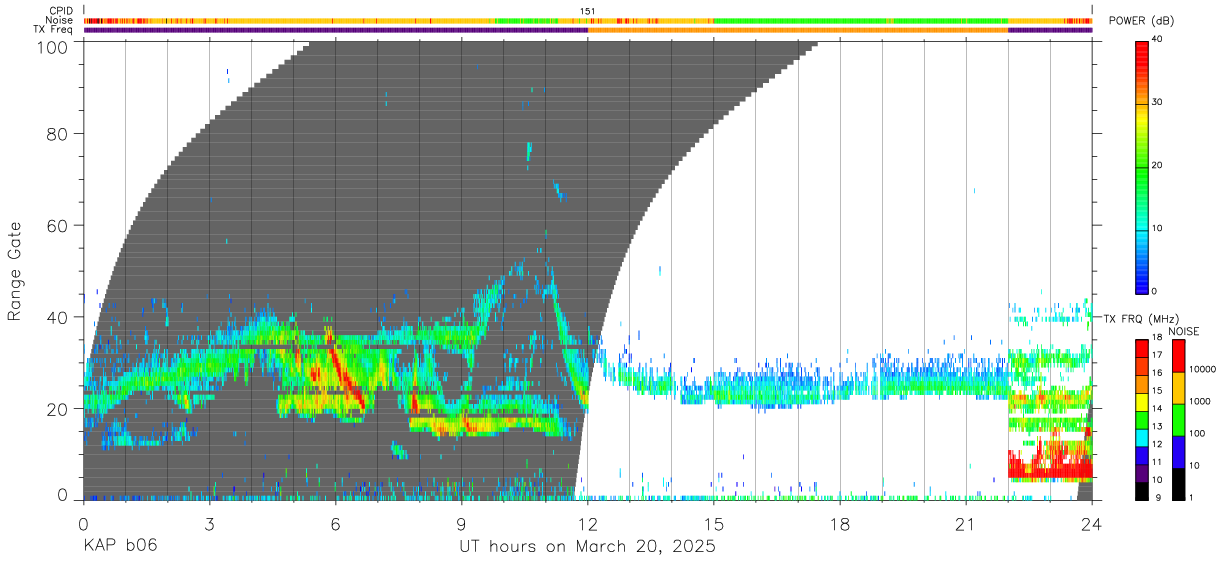This screenshot has width=1228, height=567.
Task: Click the noise level strip above plot
Action: coord(588,20)
